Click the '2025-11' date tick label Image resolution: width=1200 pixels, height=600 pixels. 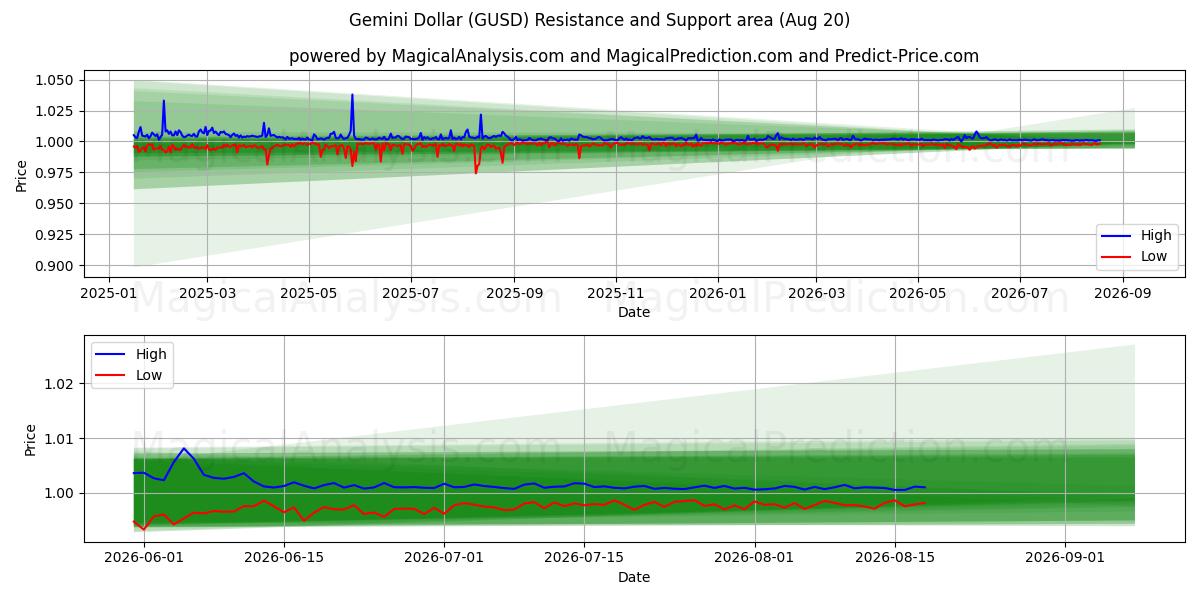(x=616, y=293)
